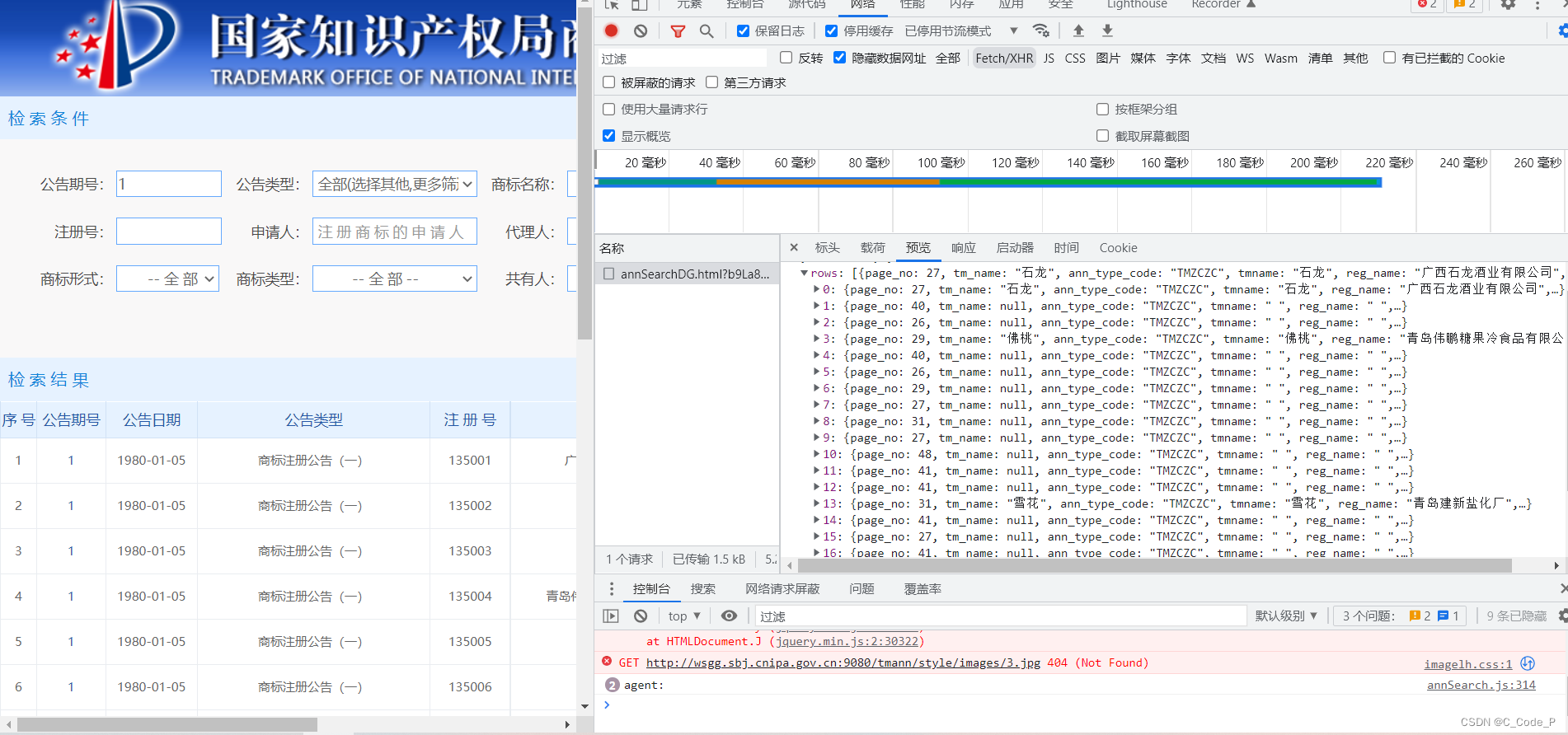
Task: Select JS filter type
Action: coord(1049,58)
